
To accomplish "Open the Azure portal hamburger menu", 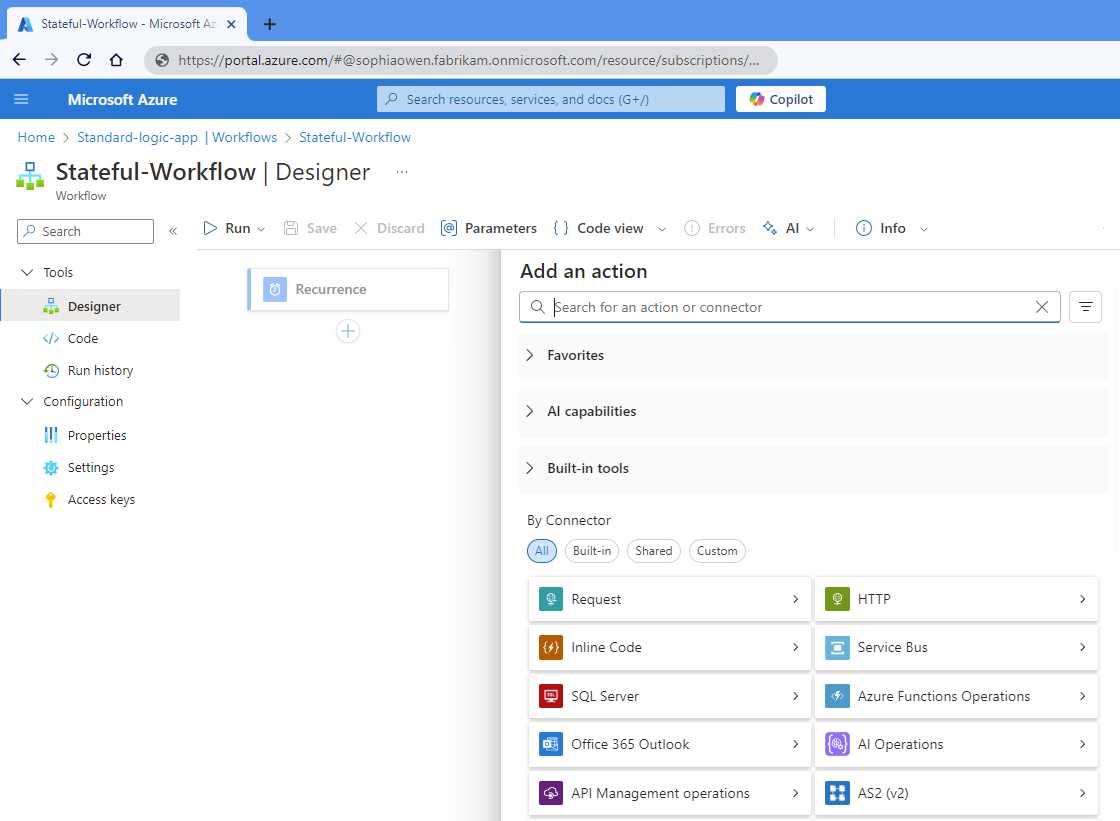I will coord(21,99).
